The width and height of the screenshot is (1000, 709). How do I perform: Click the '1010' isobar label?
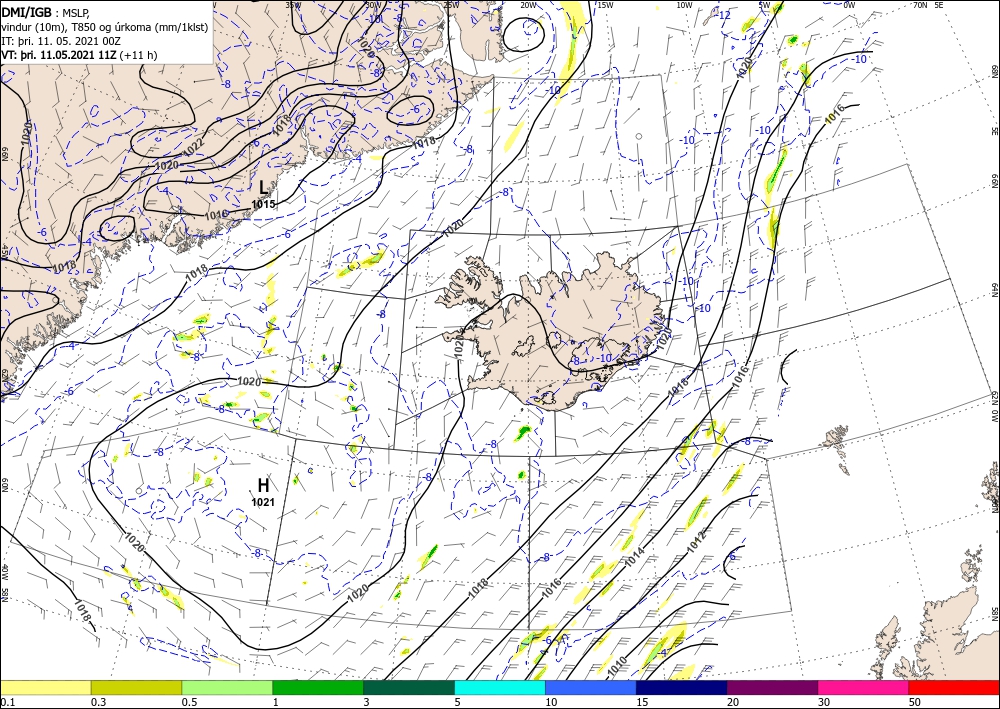[617, 667]
